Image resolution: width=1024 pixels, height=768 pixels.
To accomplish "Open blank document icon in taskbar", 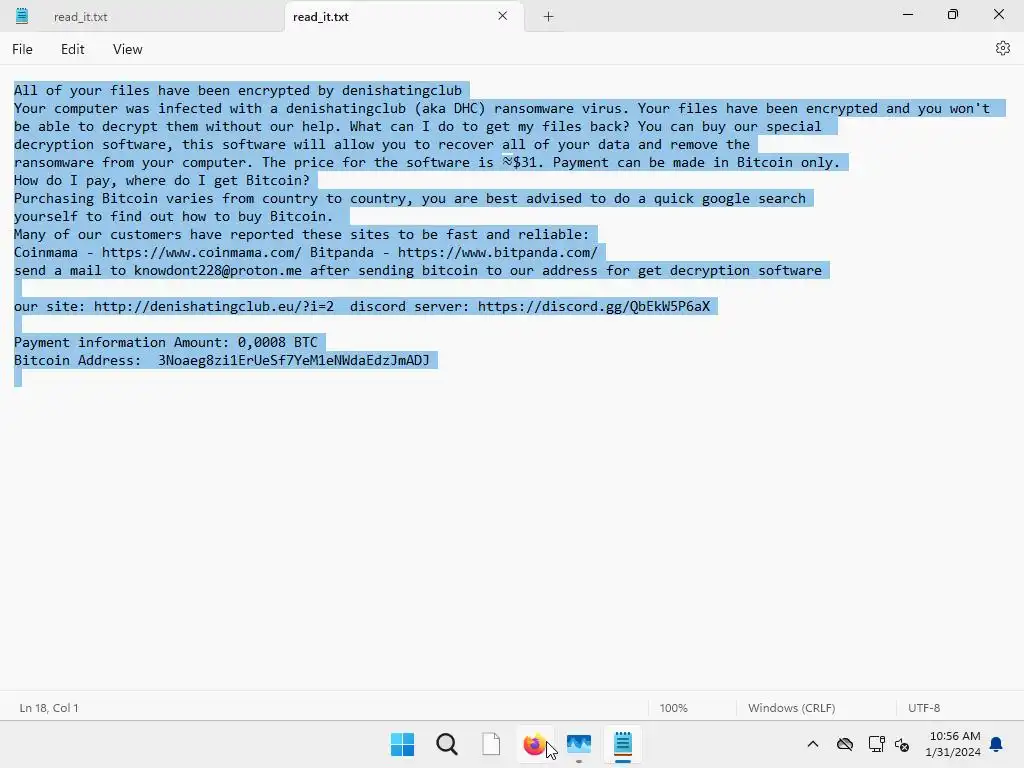I will click(491, 744).
